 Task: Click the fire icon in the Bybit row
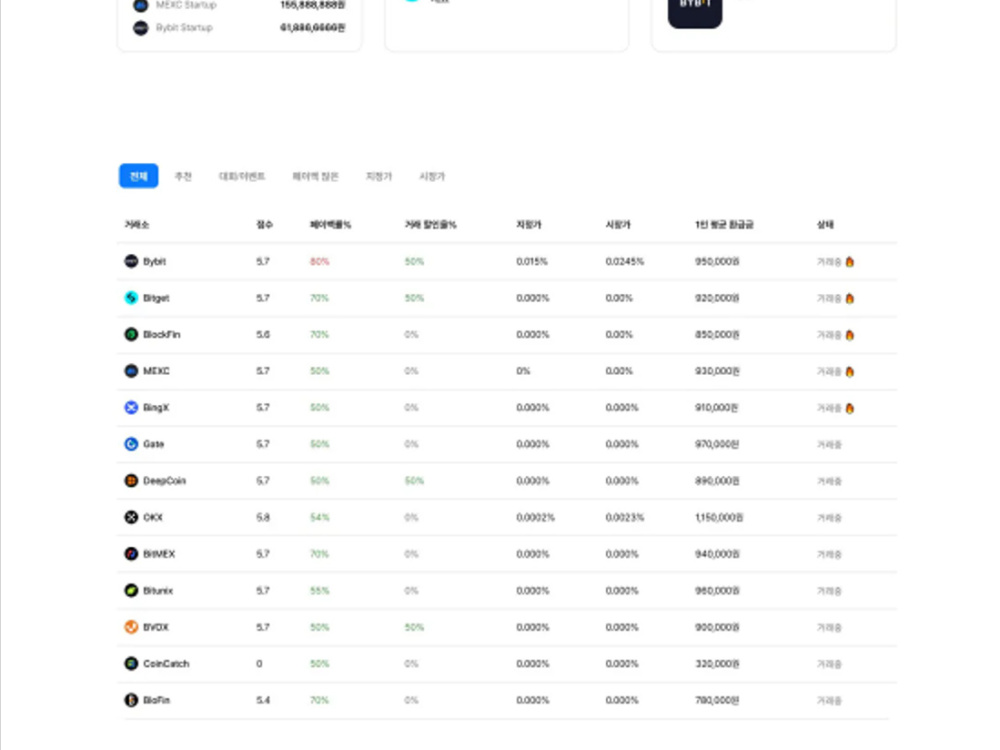pyautogui.click(x=849, y=261)
